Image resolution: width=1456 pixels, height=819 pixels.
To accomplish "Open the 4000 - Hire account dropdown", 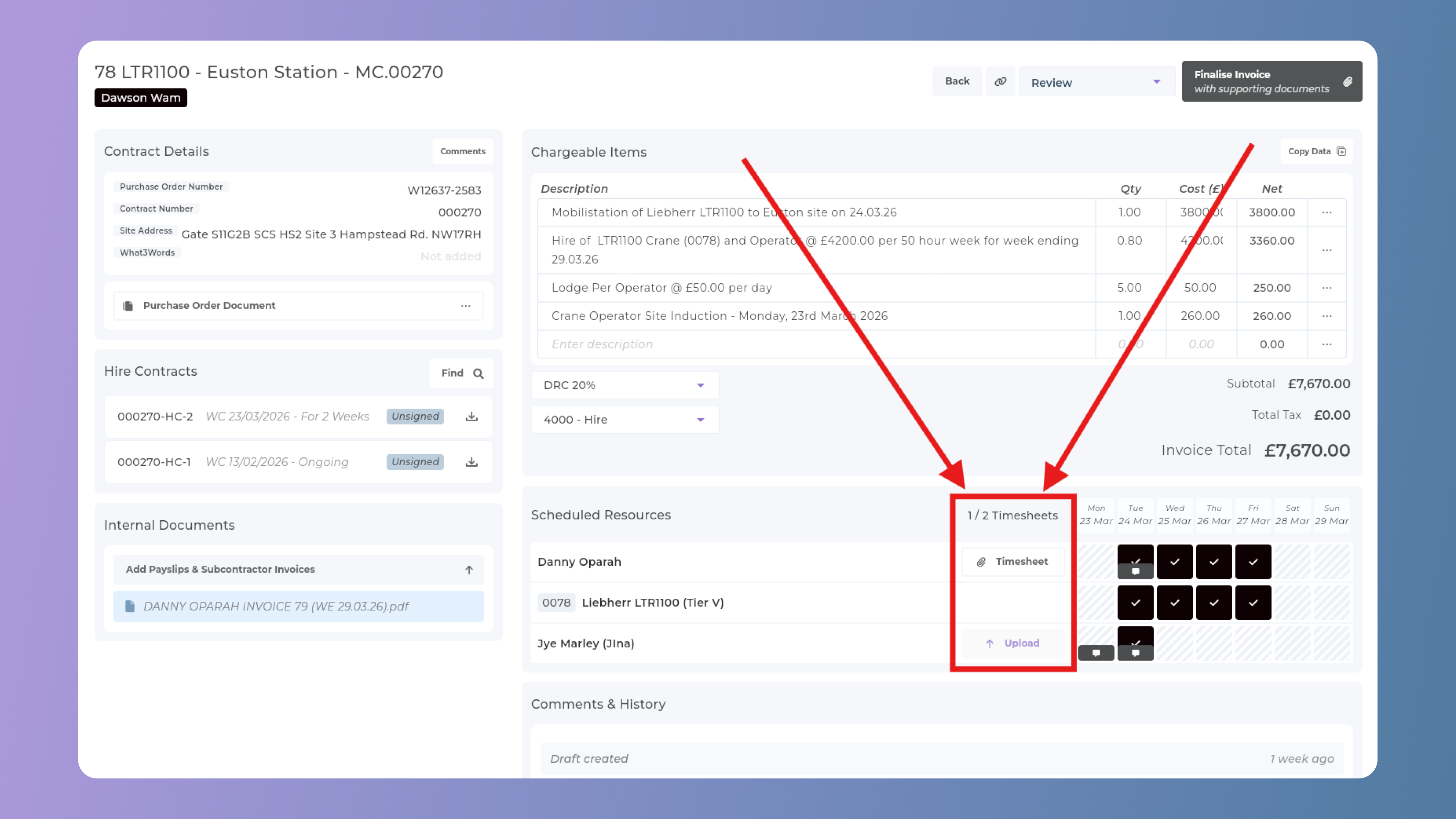I will [x=624, y=420].
